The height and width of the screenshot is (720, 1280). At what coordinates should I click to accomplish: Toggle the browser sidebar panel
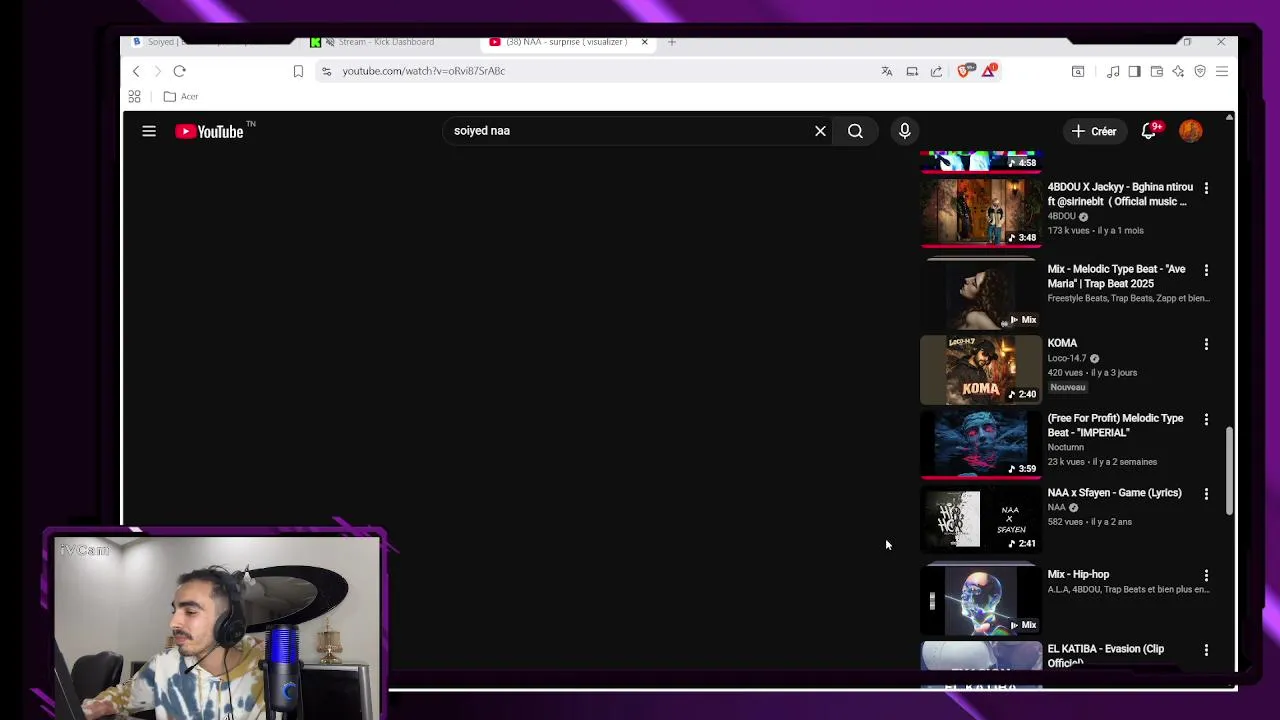click(x=1134, y=71)
